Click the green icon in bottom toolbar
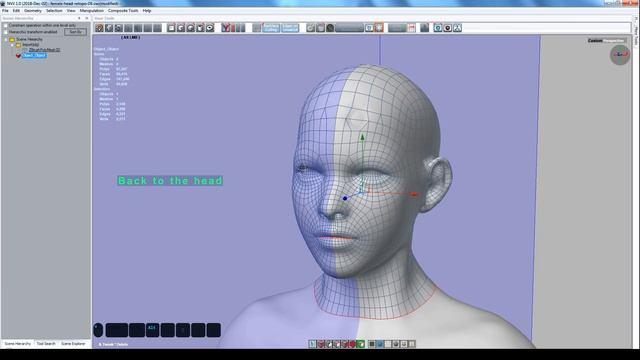 361,344
